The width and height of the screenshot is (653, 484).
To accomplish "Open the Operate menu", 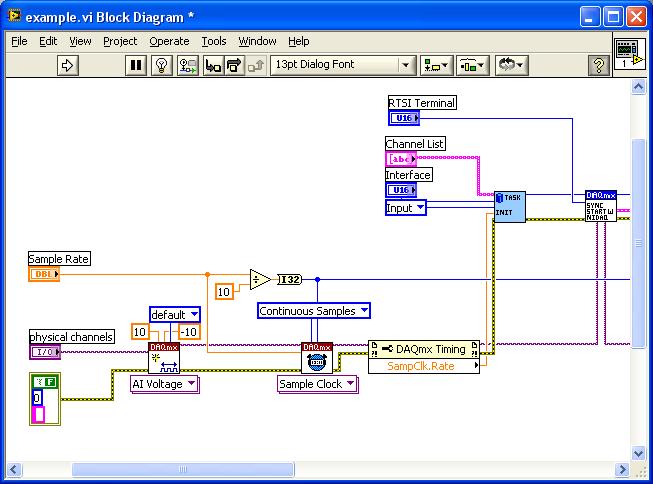I will 169,41.
